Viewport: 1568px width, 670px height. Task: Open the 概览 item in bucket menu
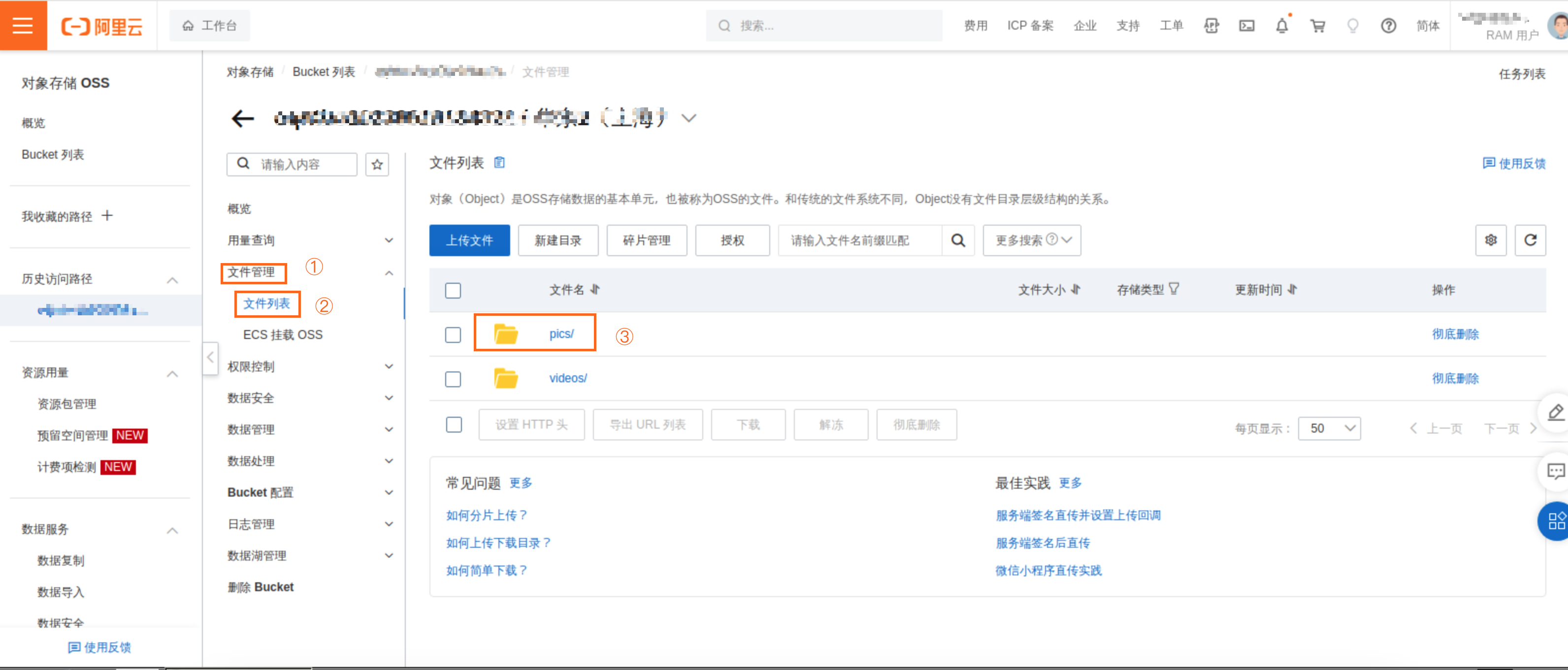pyautogui.click(x=239, y=209)
